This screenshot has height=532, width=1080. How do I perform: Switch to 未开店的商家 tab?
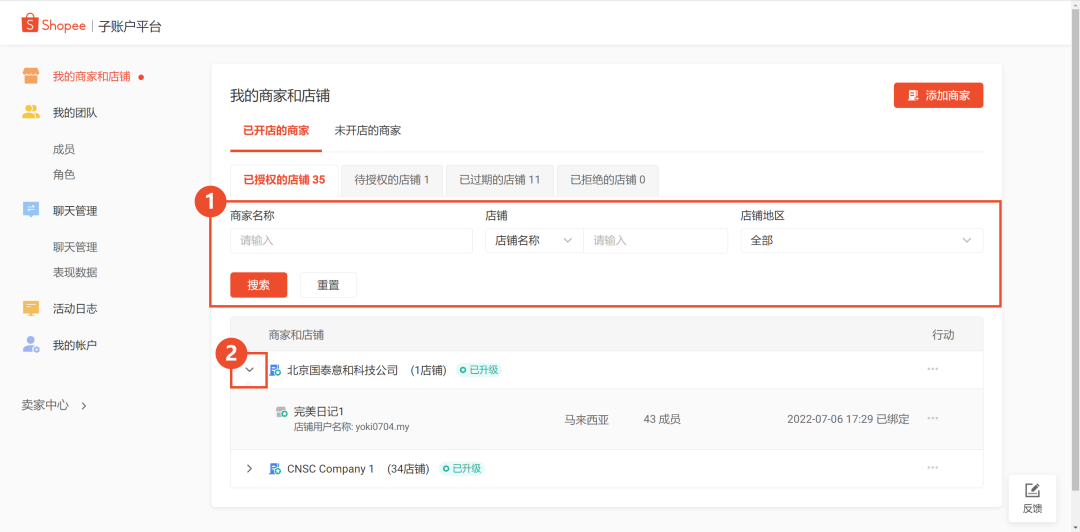click(x=367, y=131)
